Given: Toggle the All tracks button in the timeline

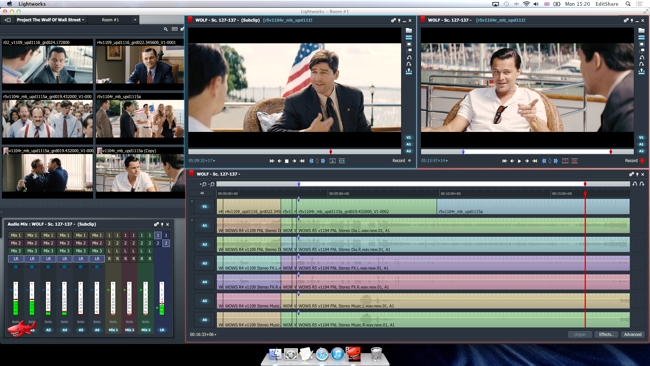Looking at the screenshot, I should coord(202,194).
